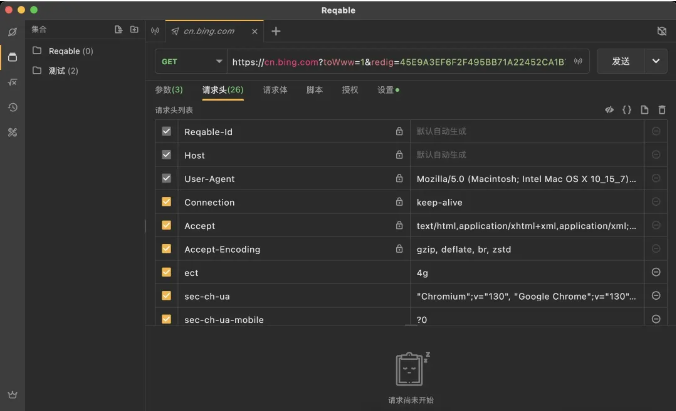Screen dimensions: 676x411
Task: Click the sec-ch-ua-mobile header name
Action: [x=224, y=320]
